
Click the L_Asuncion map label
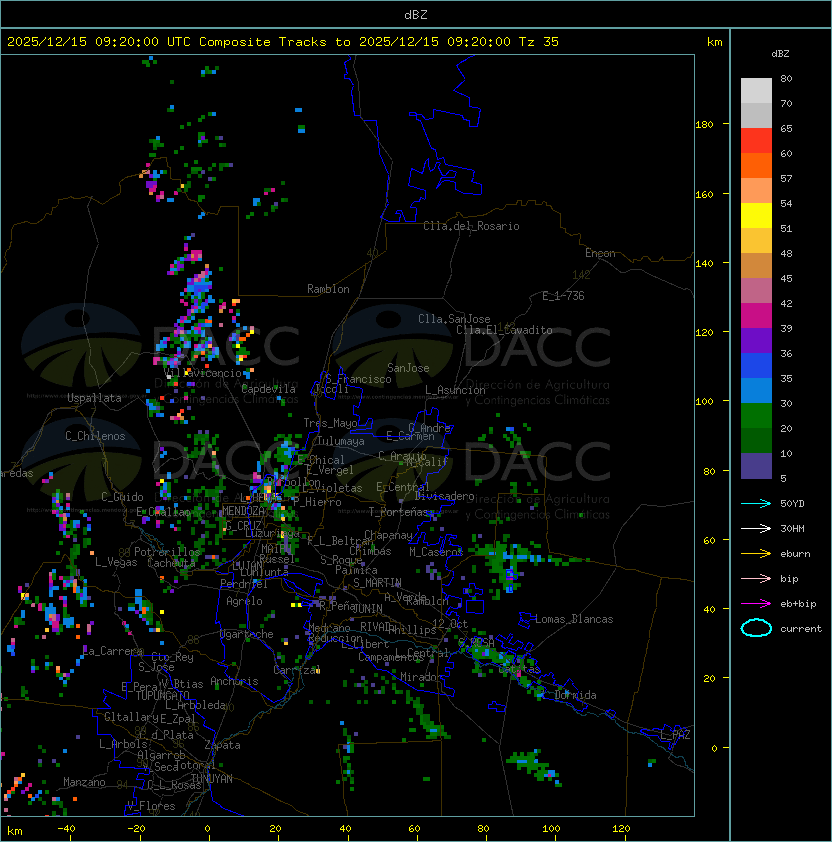coord(455,390)
